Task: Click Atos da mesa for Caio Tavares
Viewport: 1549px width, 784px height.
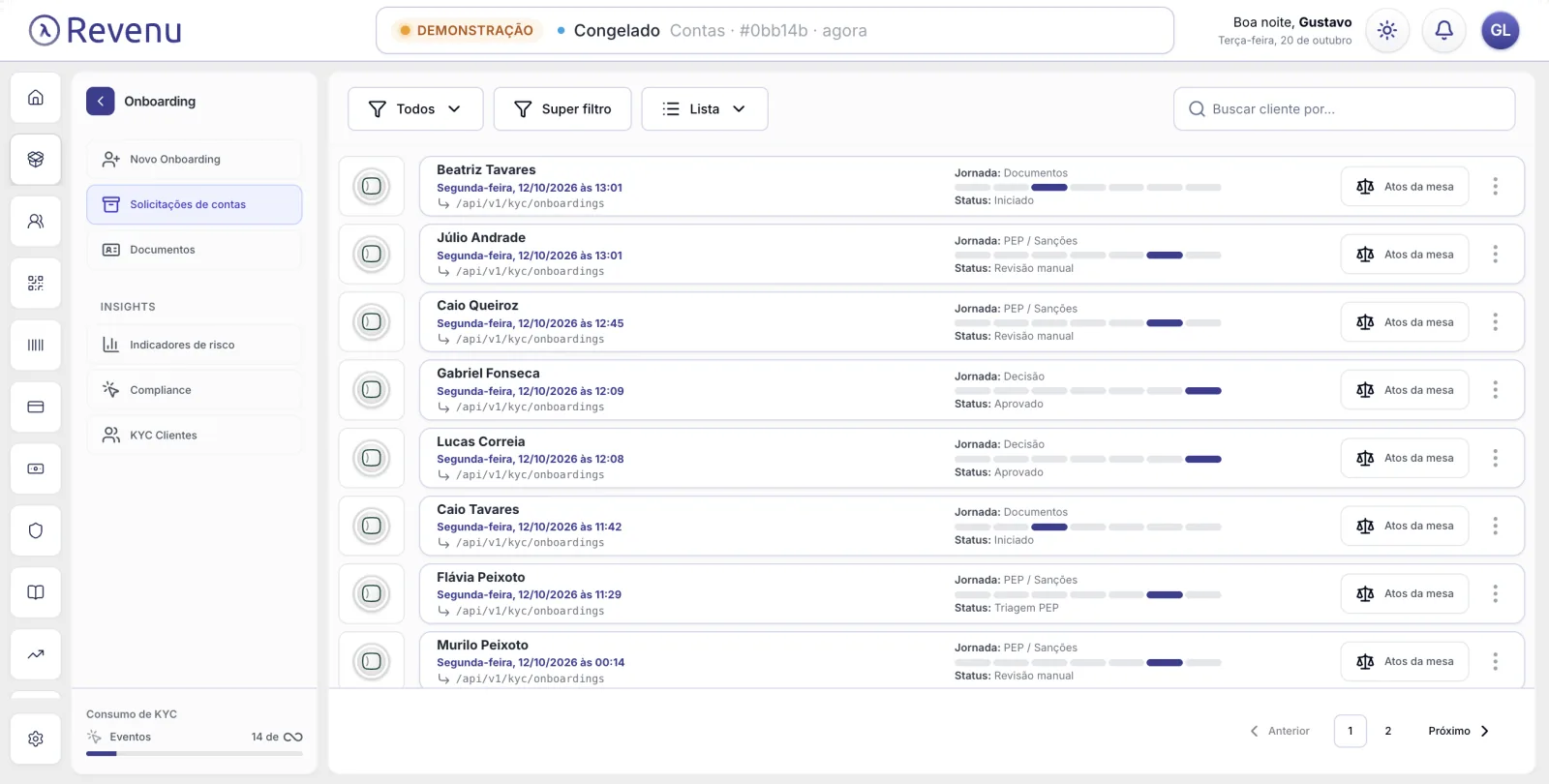Action: 1405,527
